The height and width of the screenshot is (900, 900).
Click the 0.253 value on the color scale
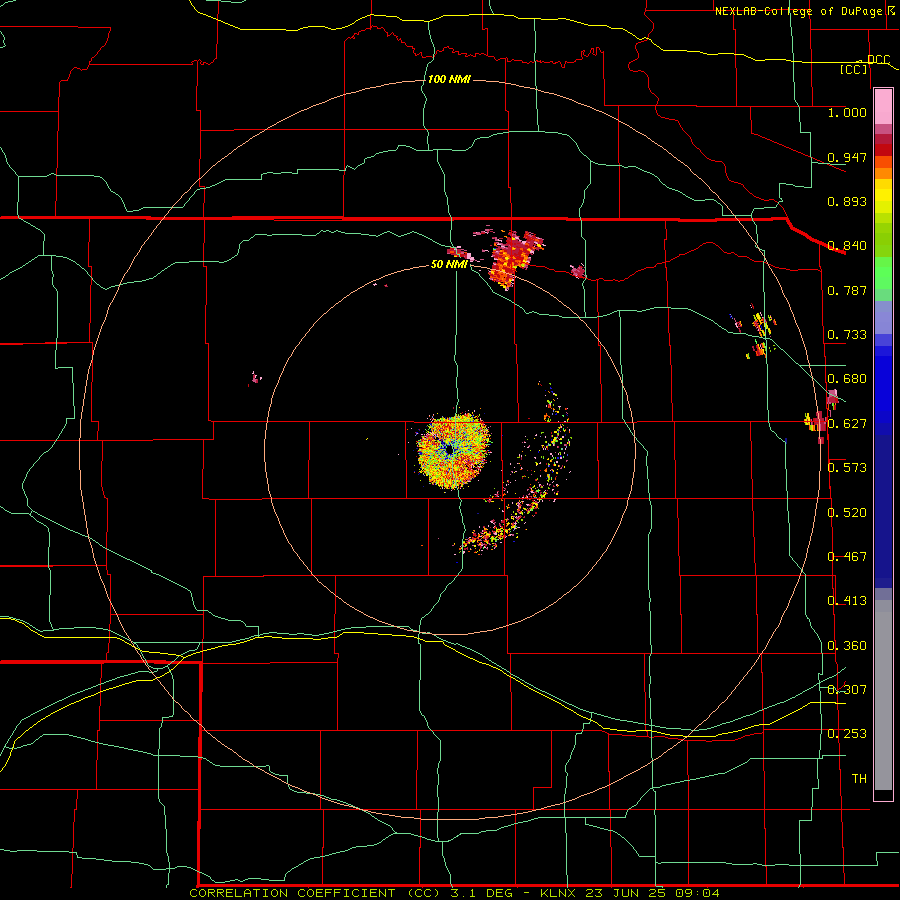point(847,734)
